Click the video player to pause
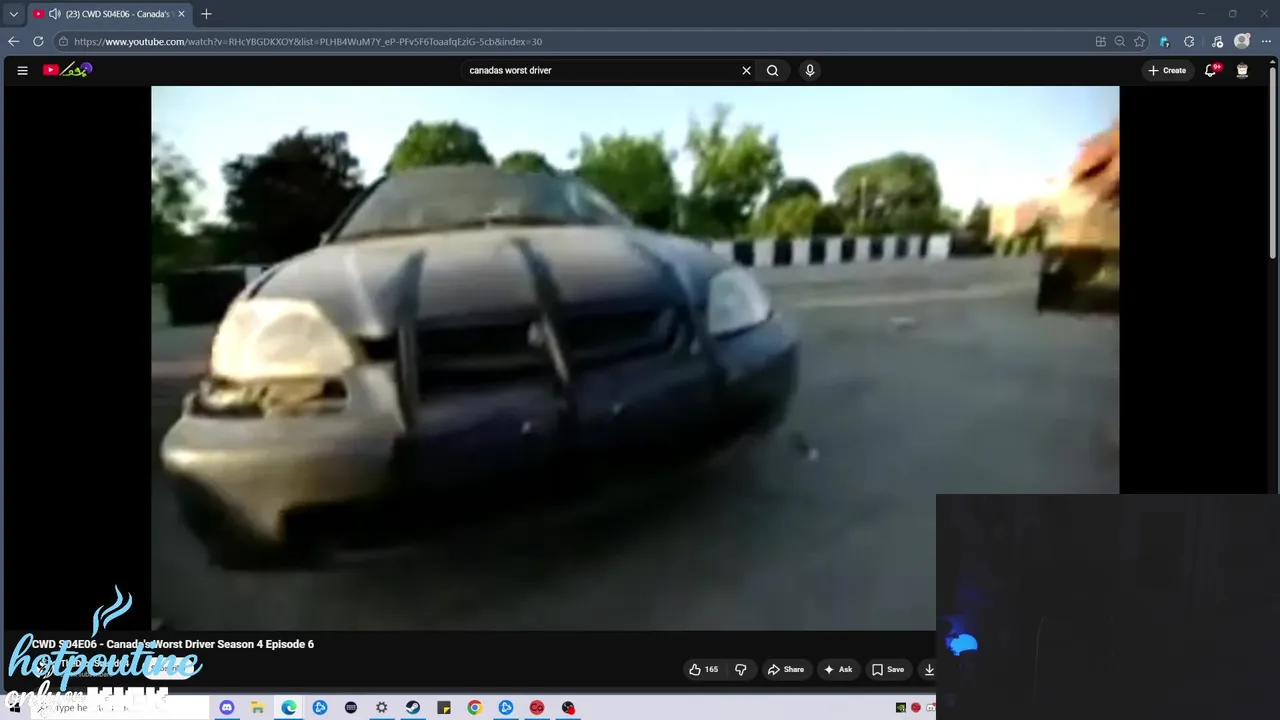1280x720 pixels. pyautogui.click(x=635, y=358)
